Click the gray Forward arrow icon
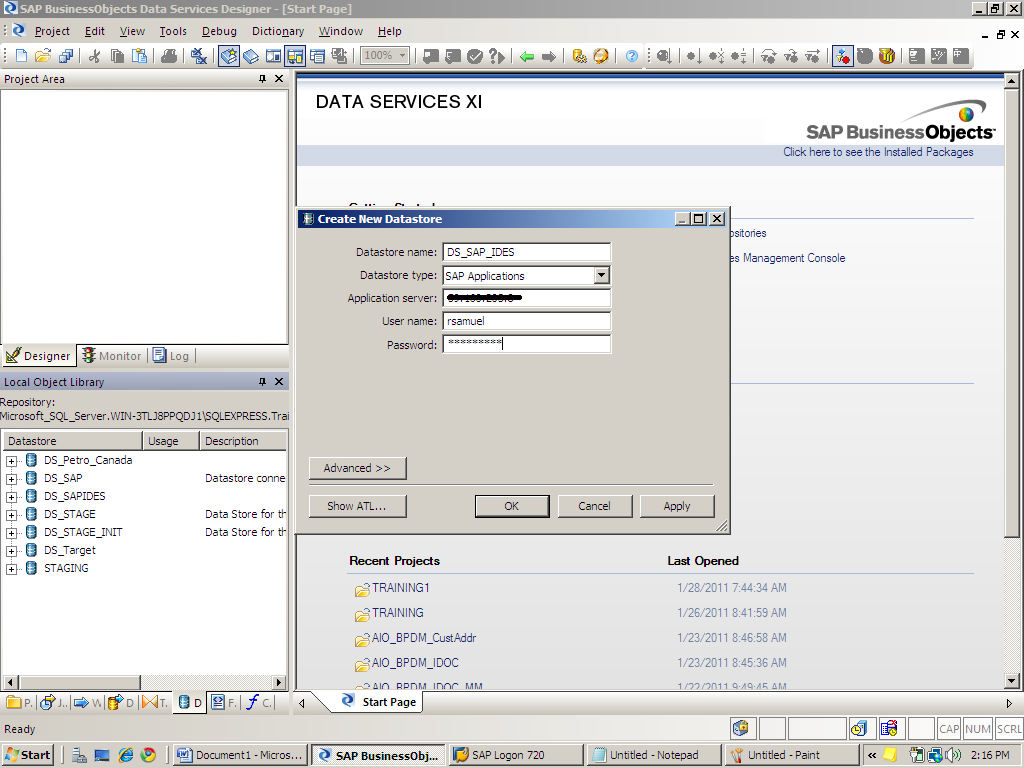The image size is (1024, 768). tap(549, 57)
